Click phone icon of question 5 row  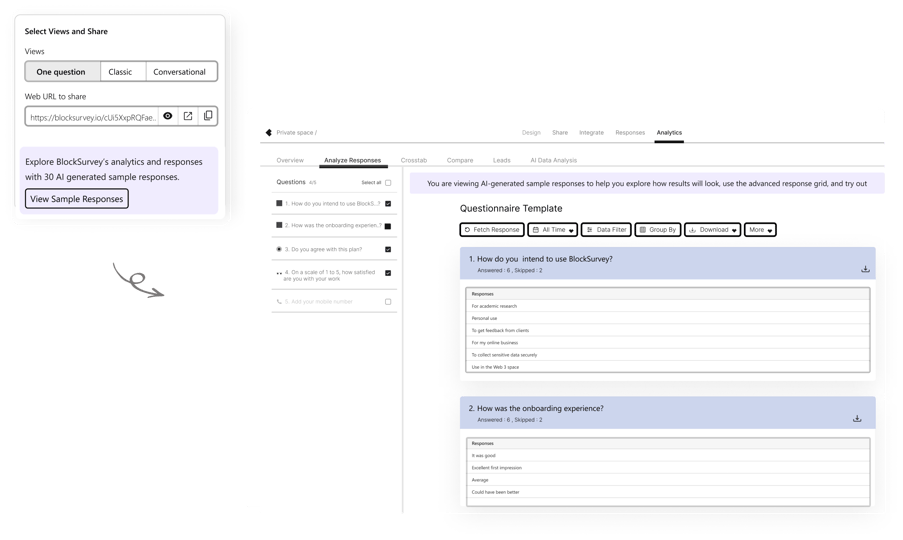279,302
